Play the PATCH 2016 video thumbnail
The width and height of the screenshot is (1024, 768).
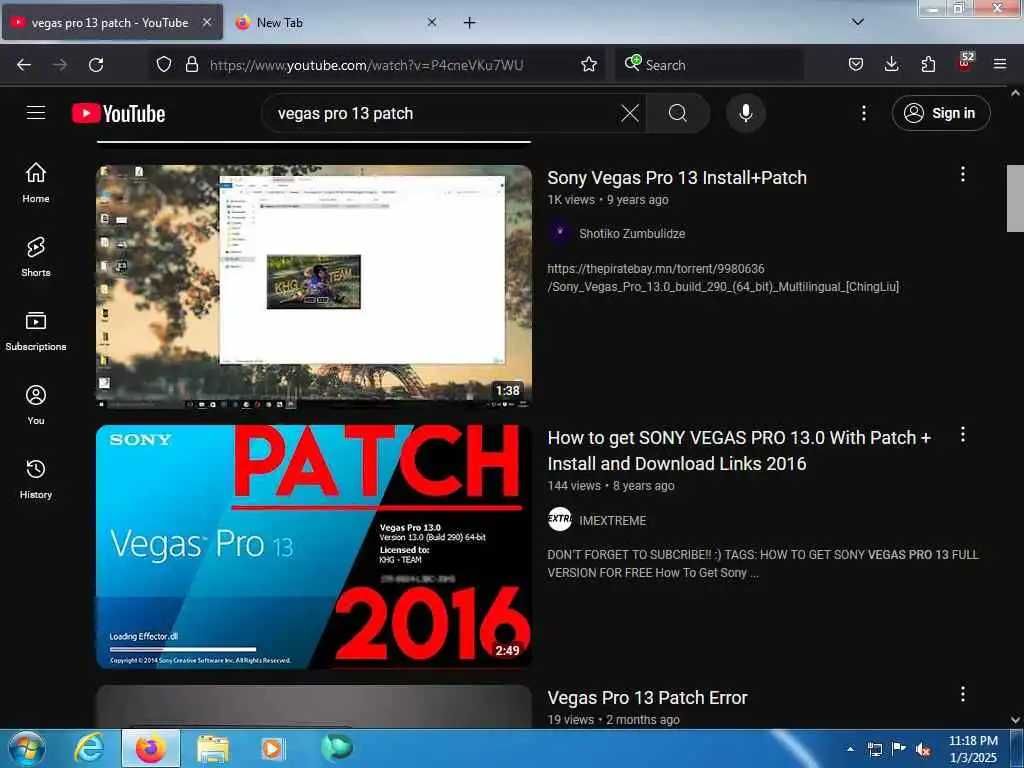point(314,547)
